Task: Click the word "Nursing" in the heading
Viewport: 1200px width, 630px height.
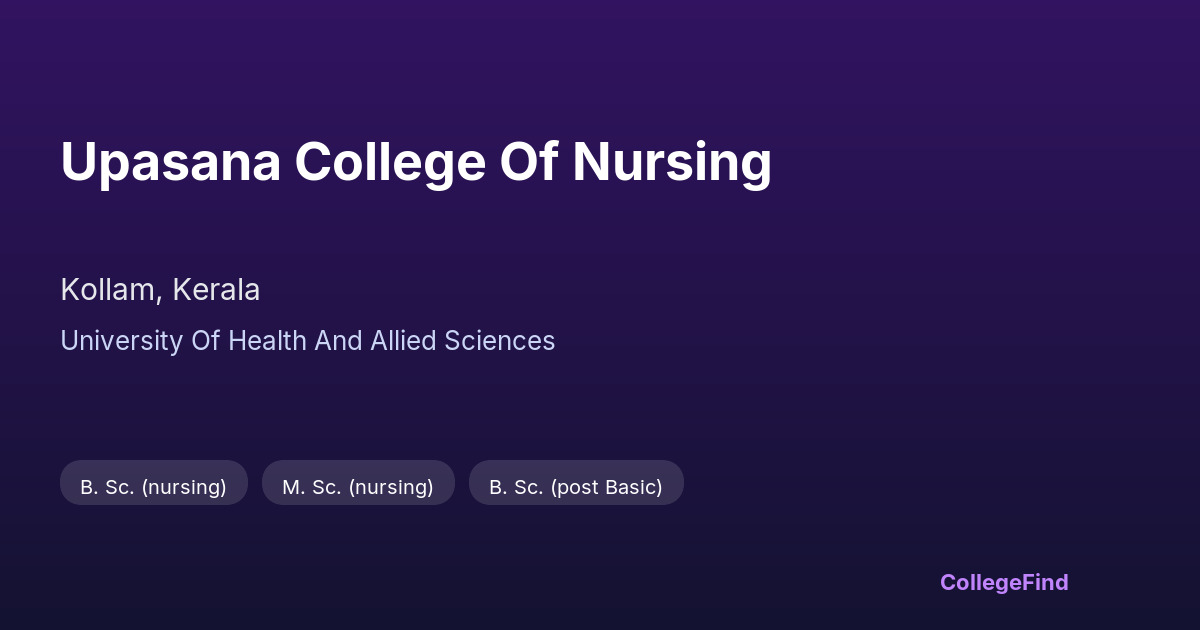Action: tap(672, 162)
